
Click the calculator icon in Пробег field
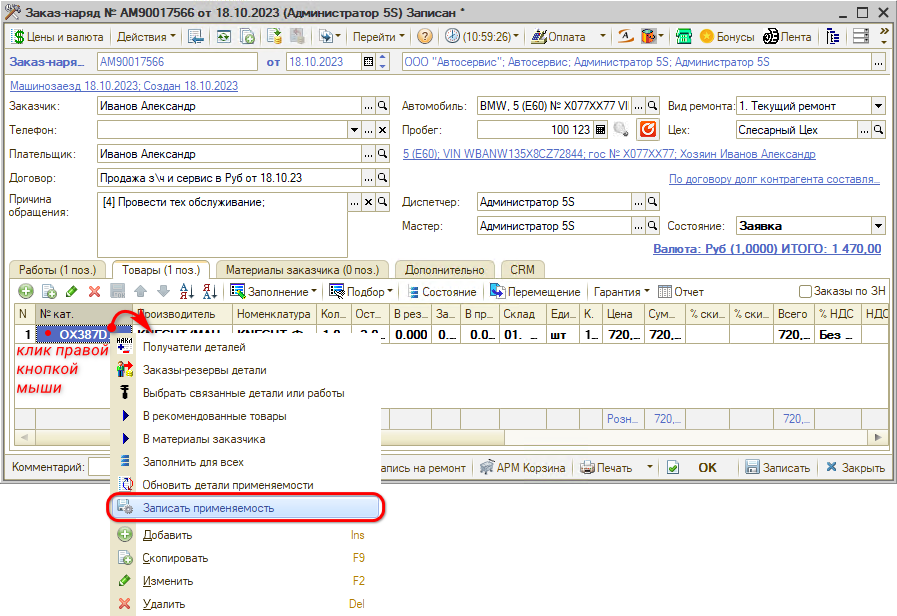pos(600,130)
